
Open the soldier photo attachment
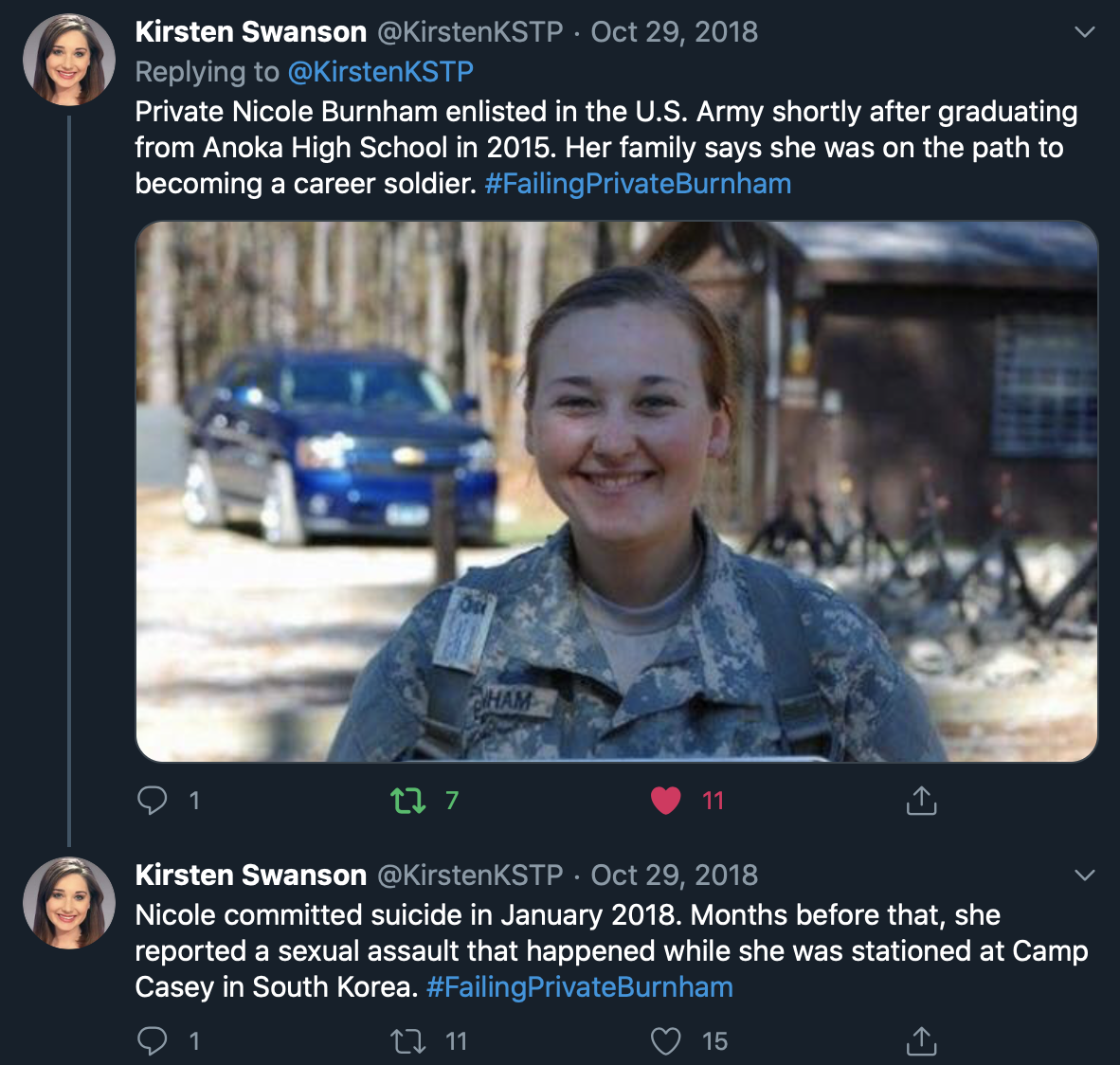616,489
